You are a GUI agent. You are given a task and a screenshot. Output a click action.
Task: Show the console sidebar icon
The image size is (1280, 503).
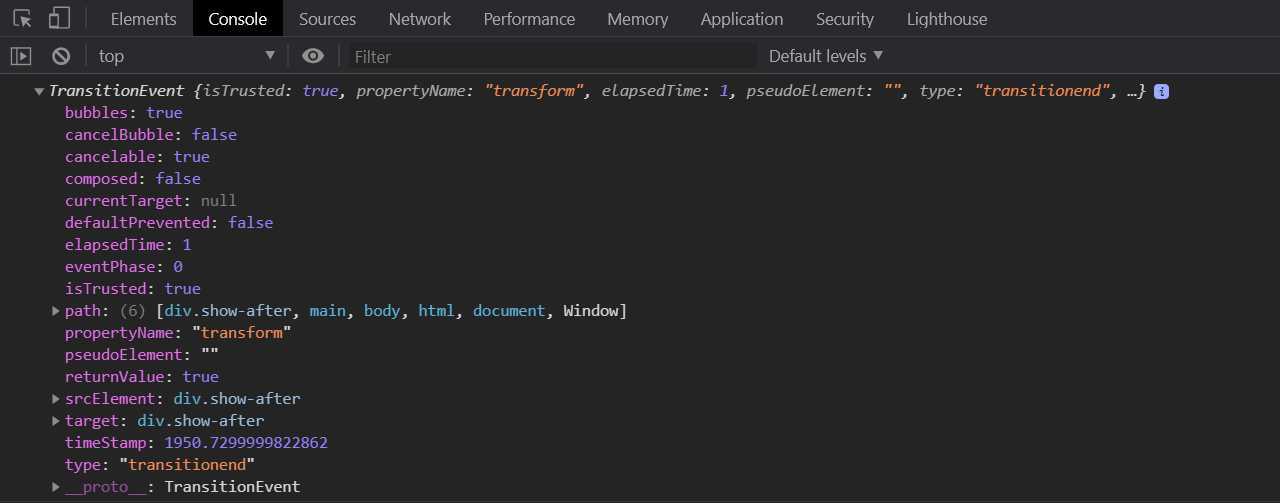coord(21,56)
